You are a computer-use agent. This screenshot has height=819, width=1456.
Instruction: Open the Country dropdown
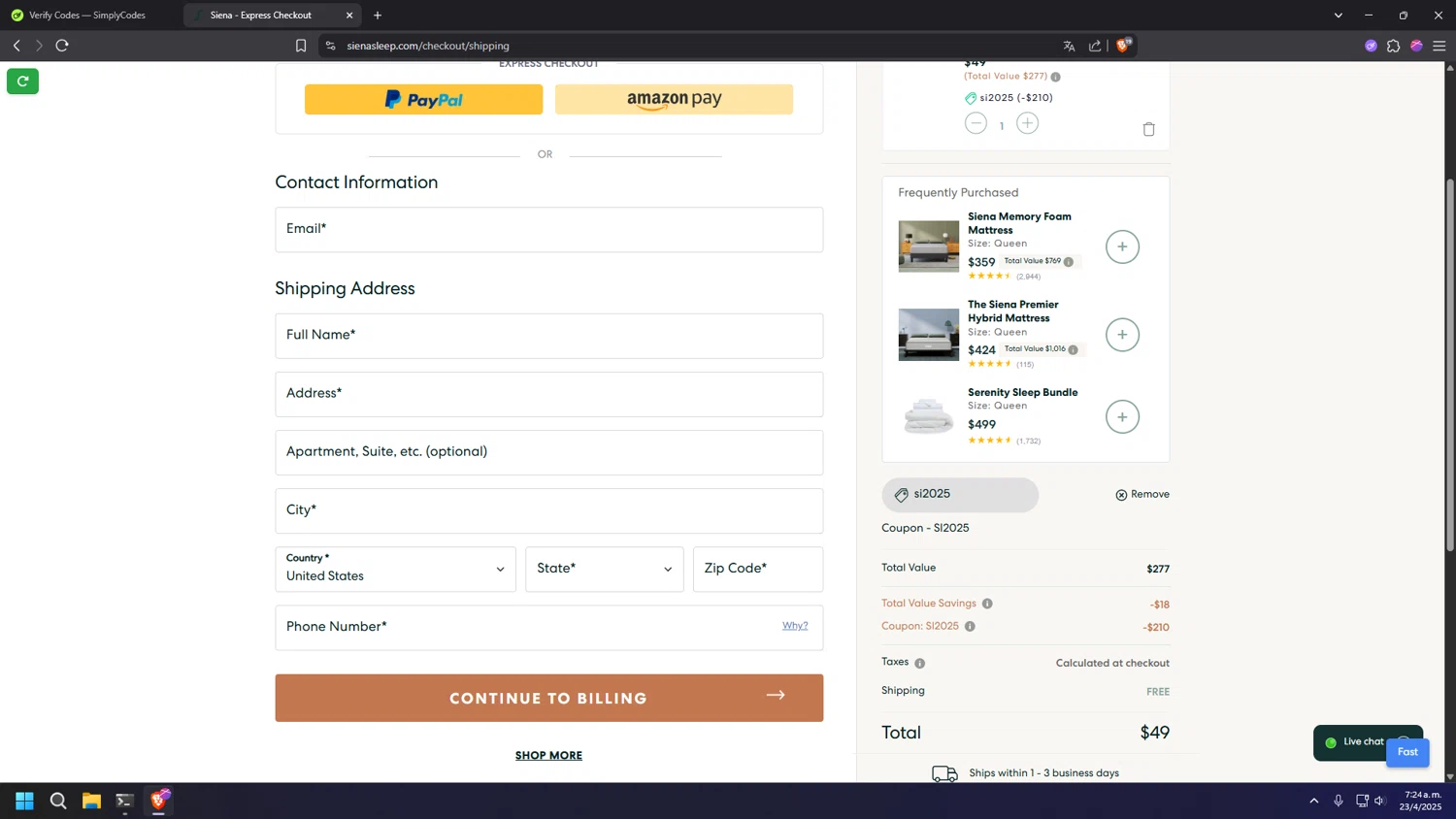coord(395,569)
